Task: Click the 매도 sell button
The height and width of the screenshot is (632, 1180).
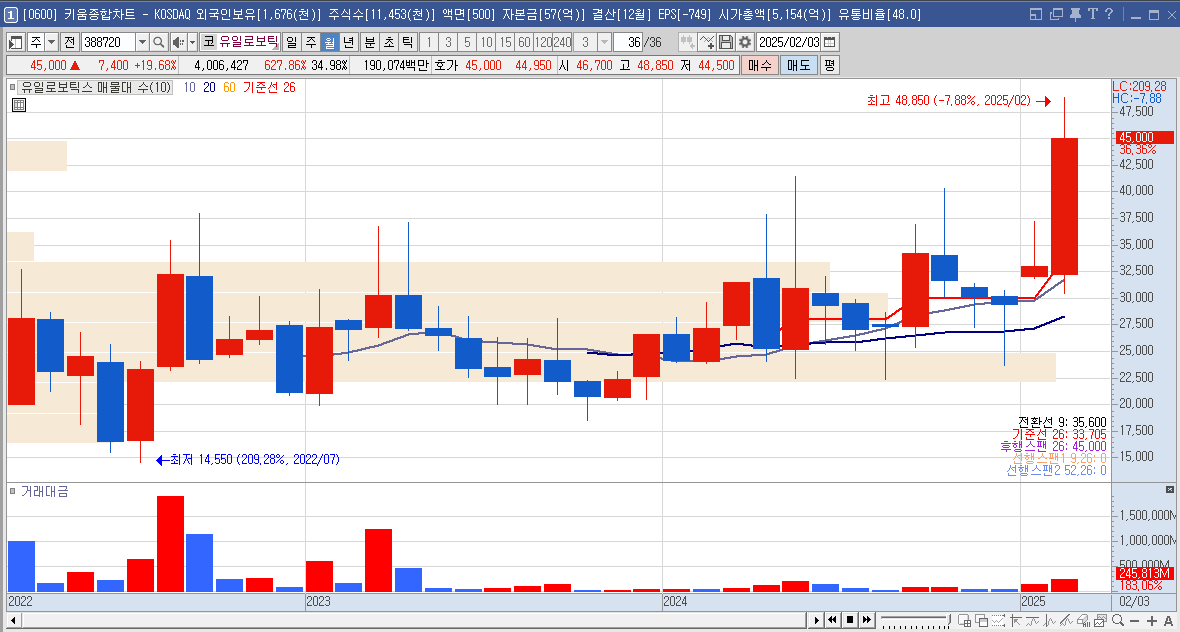Action: pos(798,65)
